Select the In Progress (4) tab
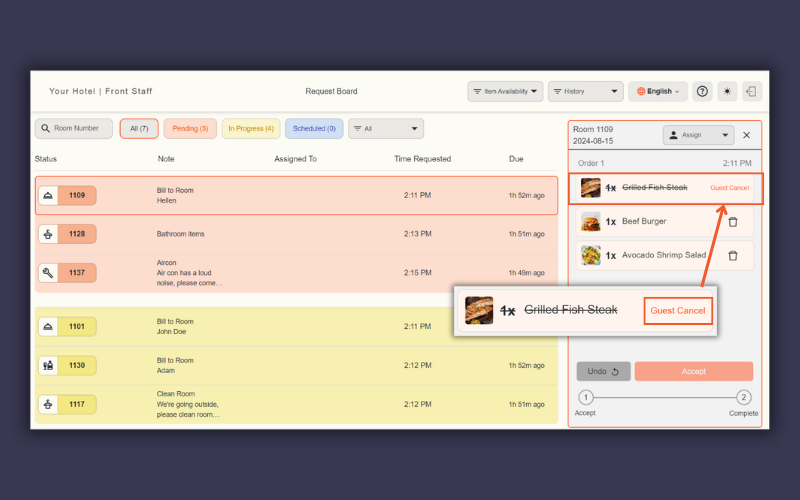The height and width of the screenshot is (500, 800). pos(250,128)
